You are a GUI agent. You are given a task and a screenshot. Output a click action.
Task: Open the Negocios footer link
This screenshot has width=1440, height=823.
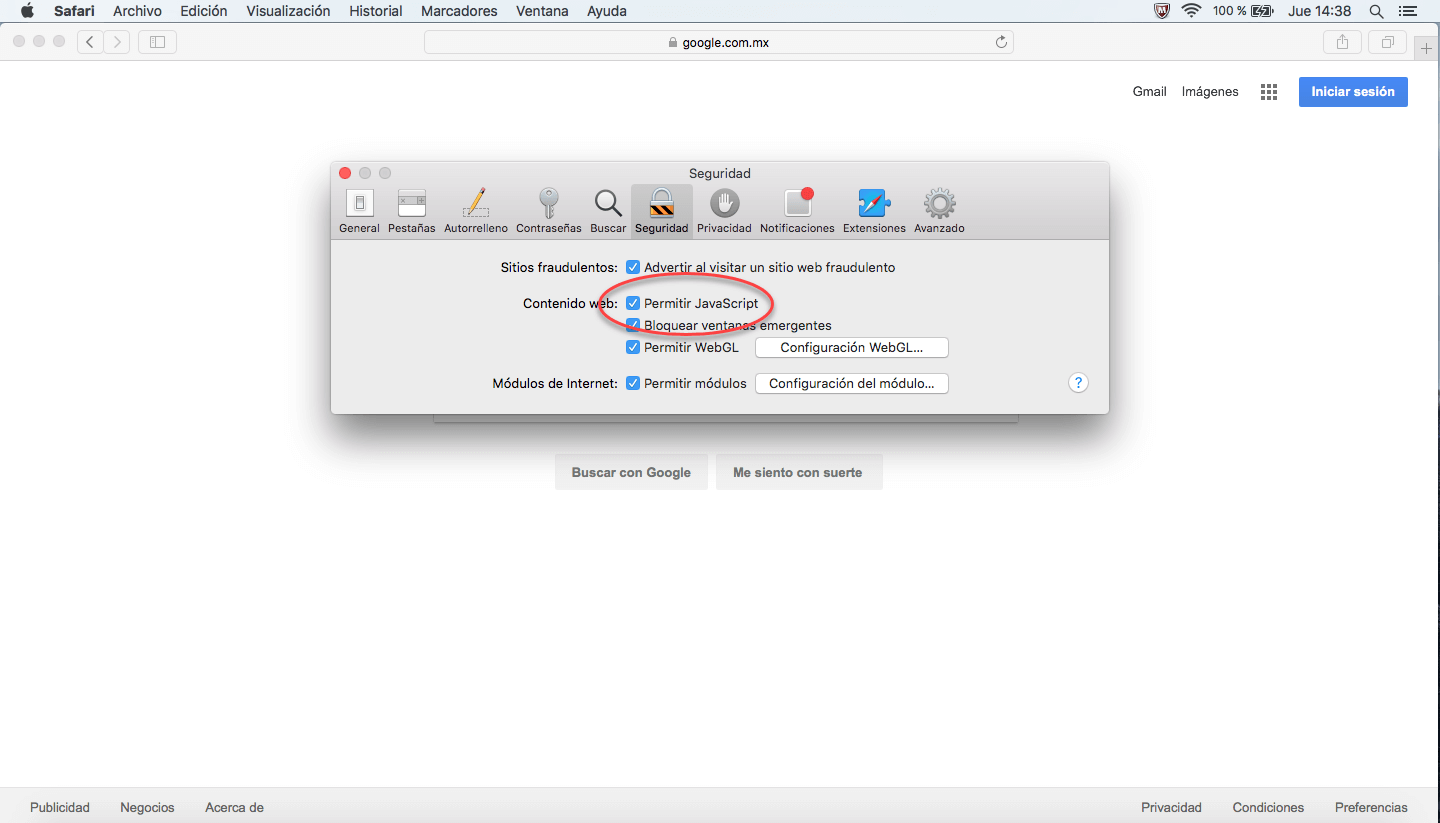coord(147,807)
